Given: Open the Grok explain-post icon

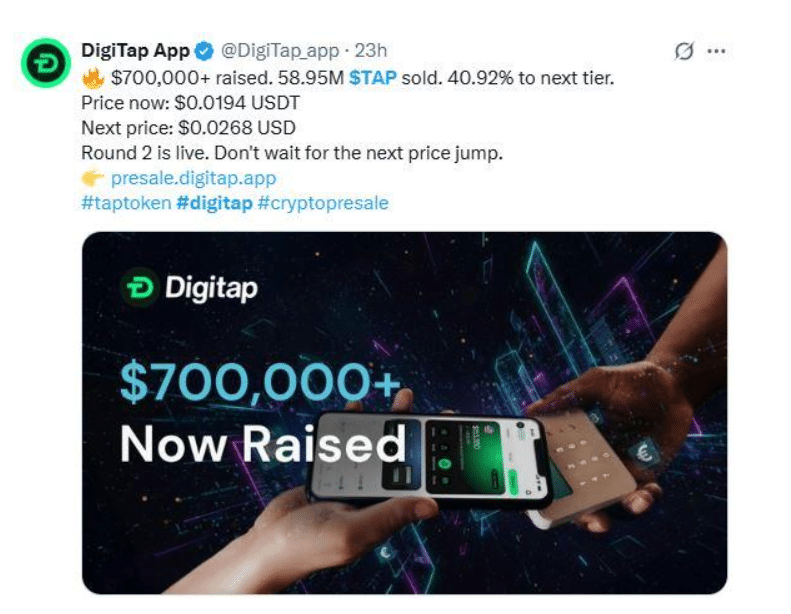Looking at the screenshot, I should (x=684, y=52).
